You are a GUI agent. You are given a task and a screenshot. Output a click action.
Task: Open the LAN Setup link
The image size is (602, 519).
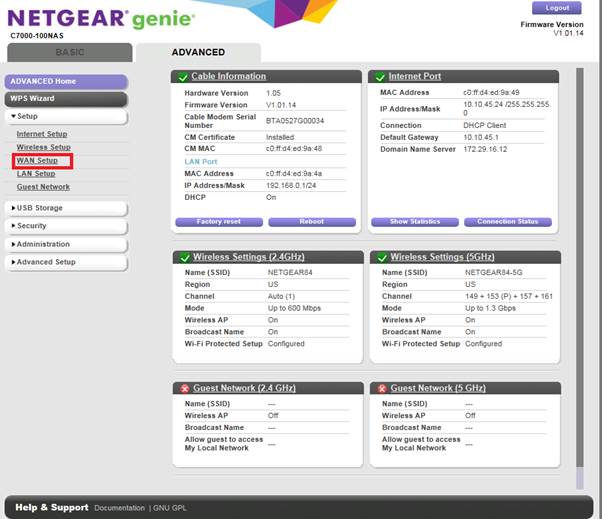[36, 174]
